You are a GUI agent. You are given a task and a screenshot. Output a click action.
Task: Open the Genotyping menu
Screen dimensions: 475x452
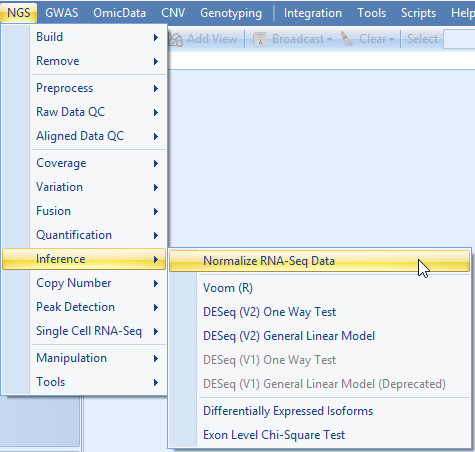tap(231, 13)
